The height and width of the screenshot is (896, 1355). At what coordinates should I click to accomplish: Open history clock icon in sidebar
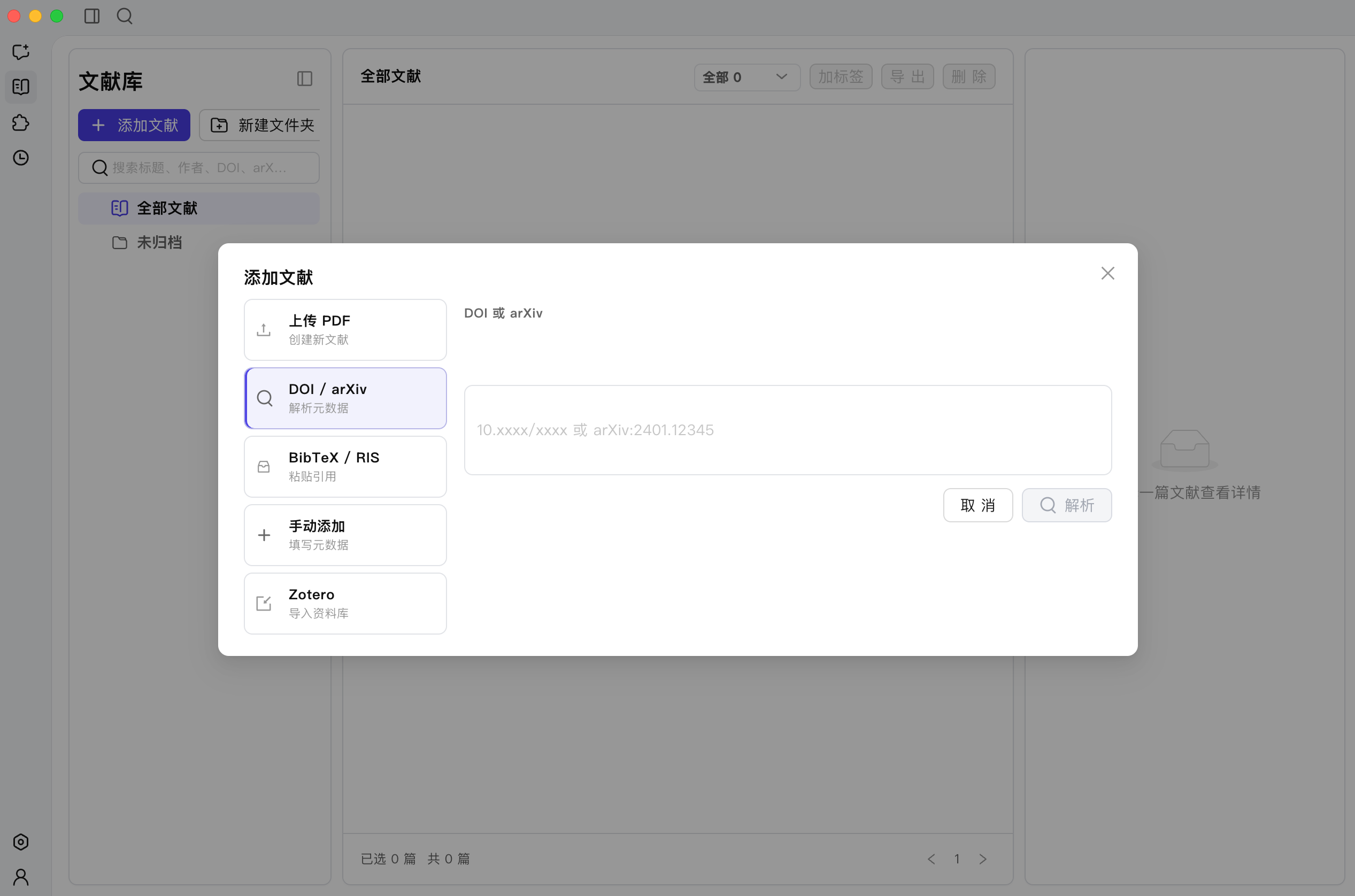tap(20, 158)
